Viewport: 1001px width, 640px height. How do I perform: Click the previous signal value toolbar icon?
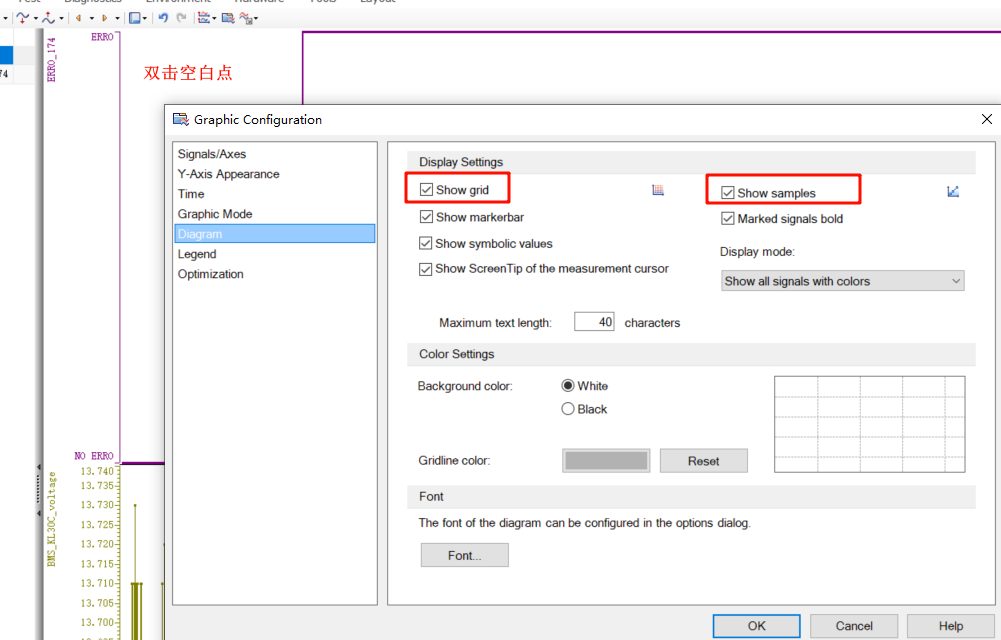[x=22, y=18]
